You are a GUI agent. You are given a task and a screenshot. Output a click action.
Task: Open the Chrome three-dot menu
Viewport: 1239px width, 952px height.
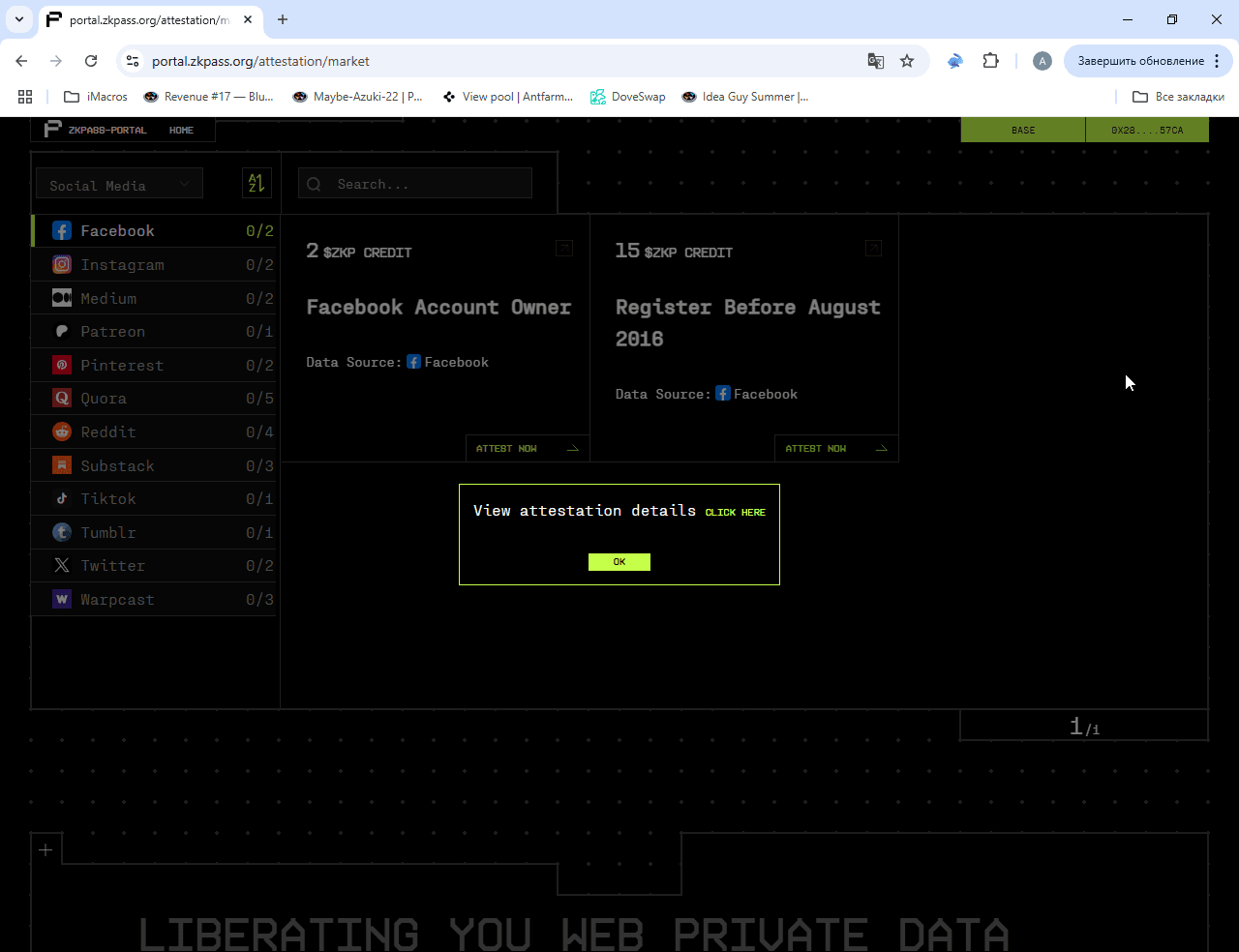click(x=1217, y=61)
